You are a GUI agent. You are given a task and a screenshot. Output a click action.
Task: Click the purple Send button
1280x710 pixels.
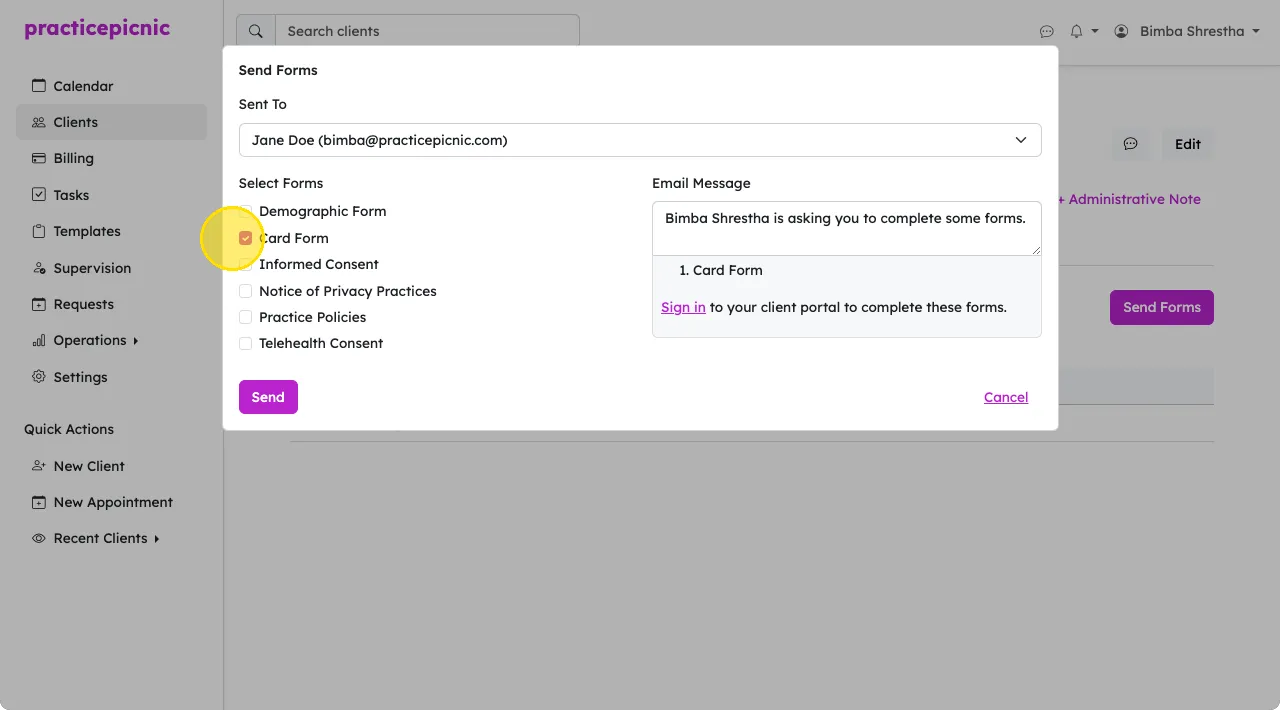pos(268,397)
